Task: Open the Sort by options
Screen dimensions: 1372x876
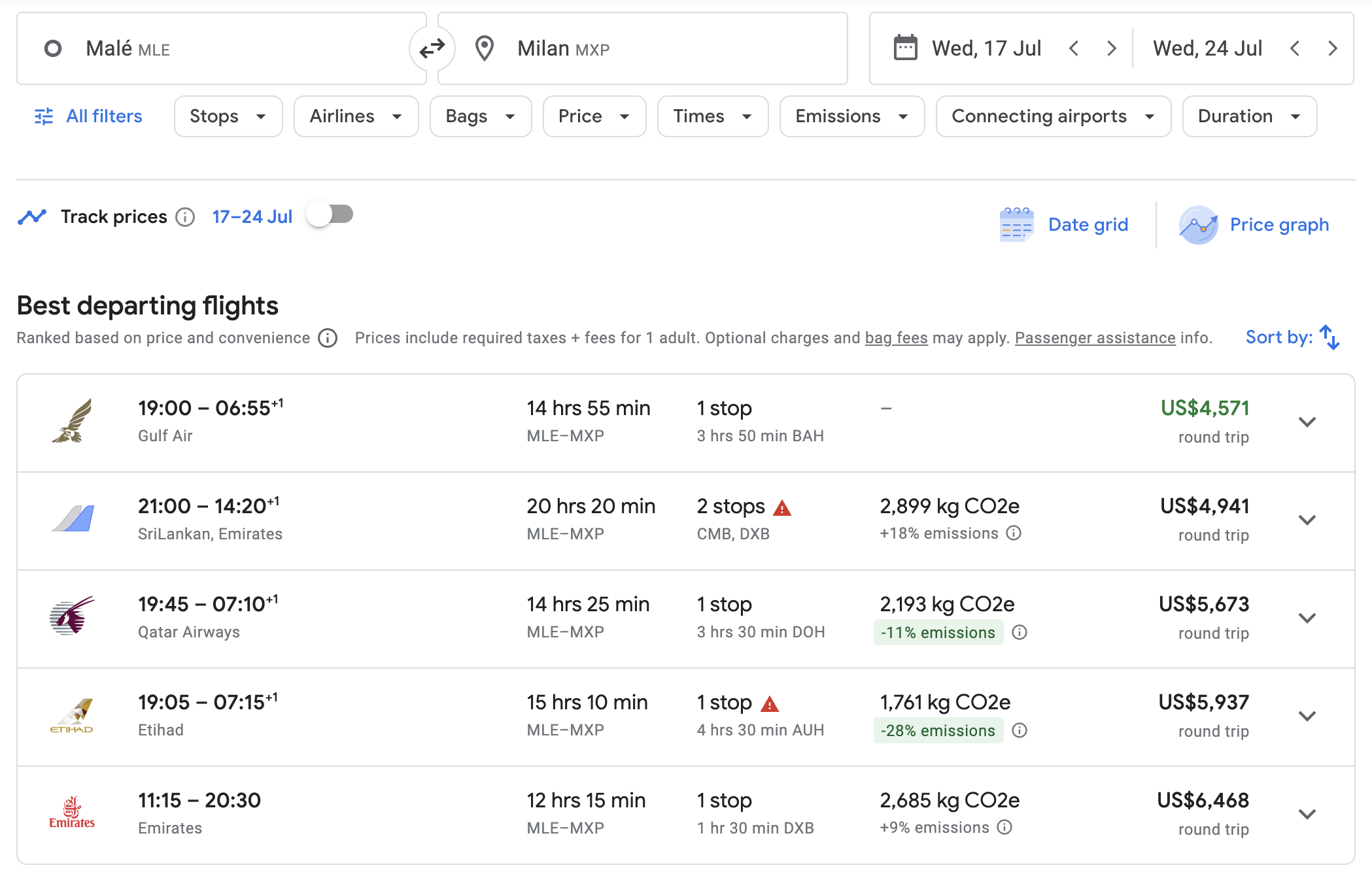Action: [1293, 337]
